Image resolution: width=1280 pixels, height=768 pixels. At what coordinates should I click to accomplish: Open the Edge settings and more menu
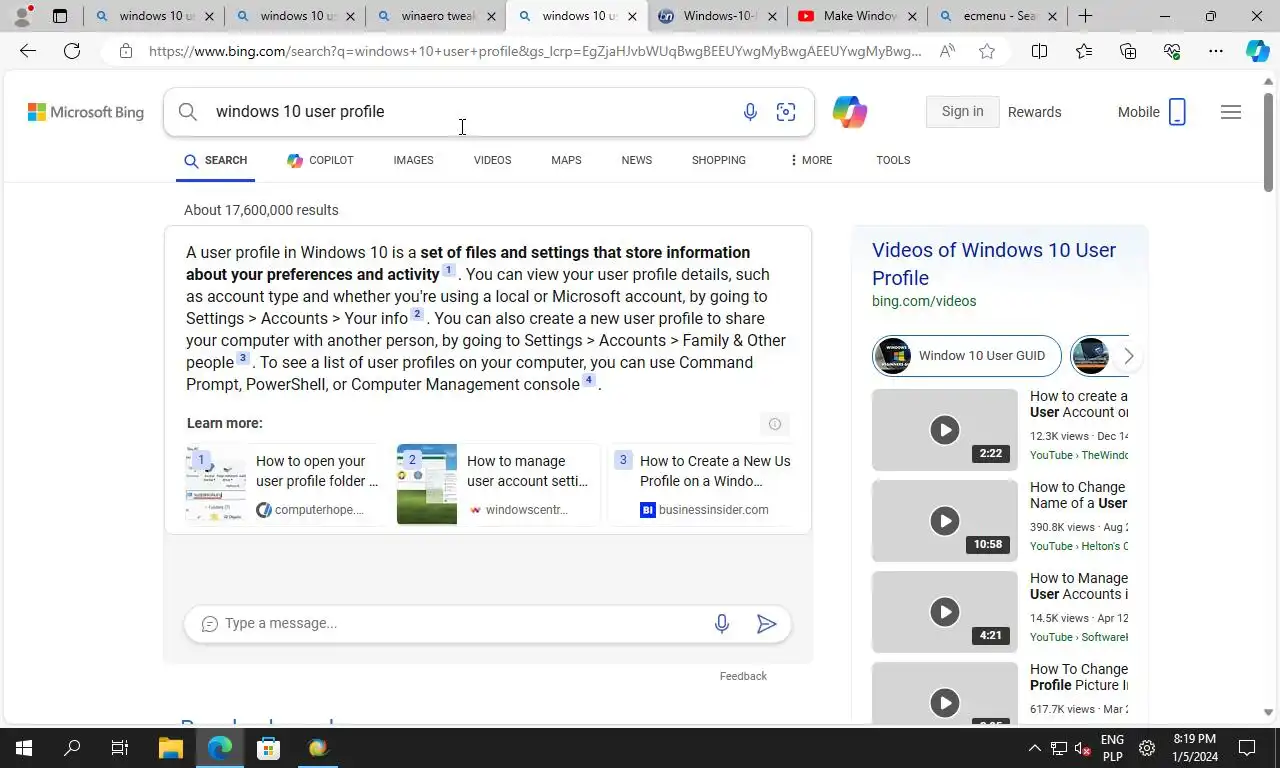click(x=1216, y=51)
